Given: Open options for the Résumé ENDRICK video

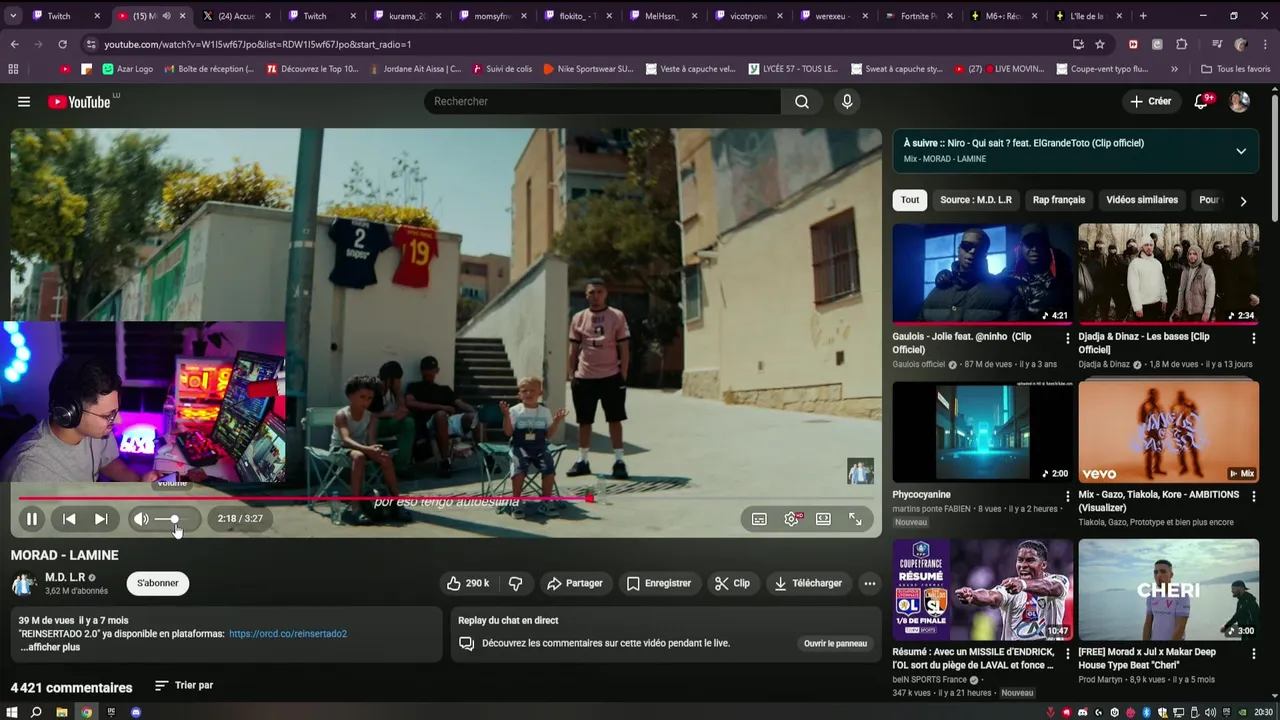Looking at the screenshot, I should click(1067, 654).
